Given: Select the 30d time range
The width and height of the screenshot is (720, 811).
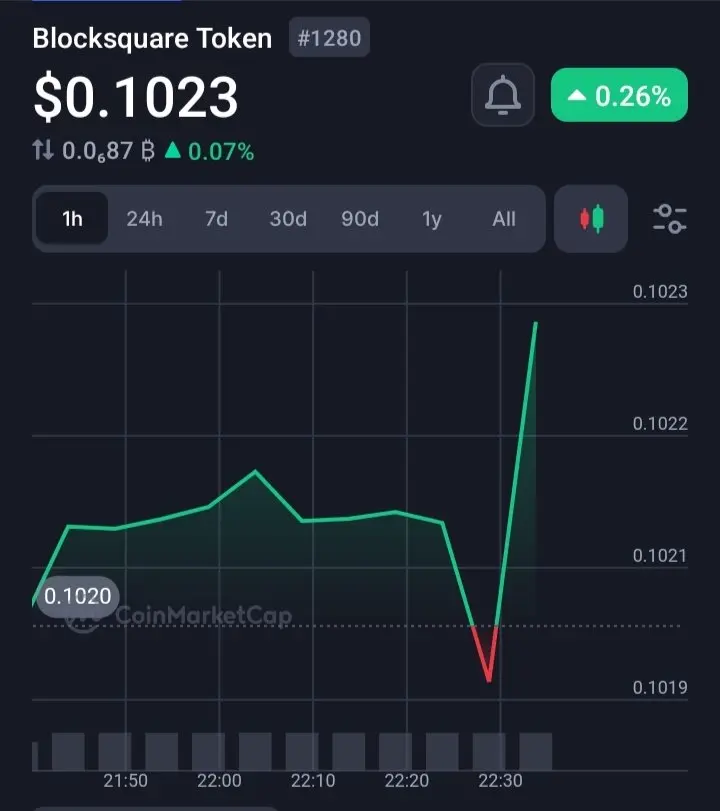Looking at the screenshot, I should pyautogui.click(x=288, y=219).
